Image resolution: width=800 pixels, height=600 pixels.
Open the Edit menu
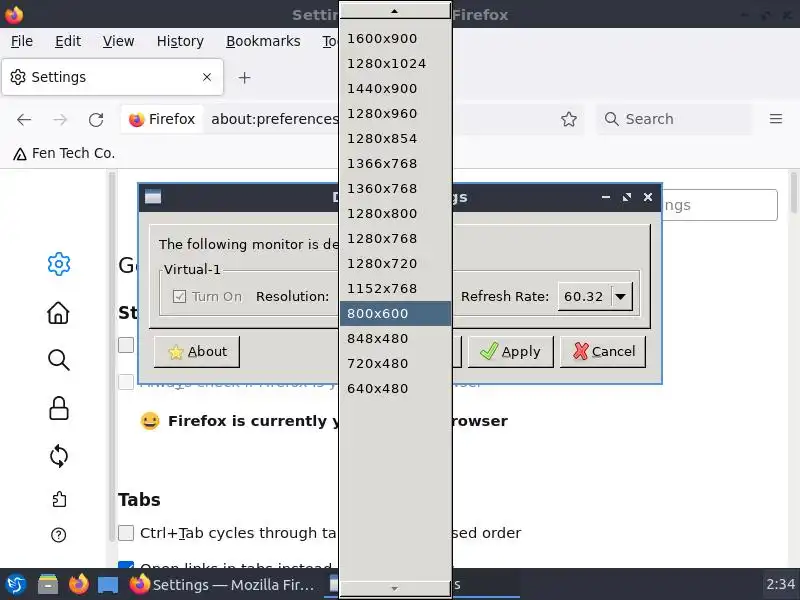click(68, 41)
